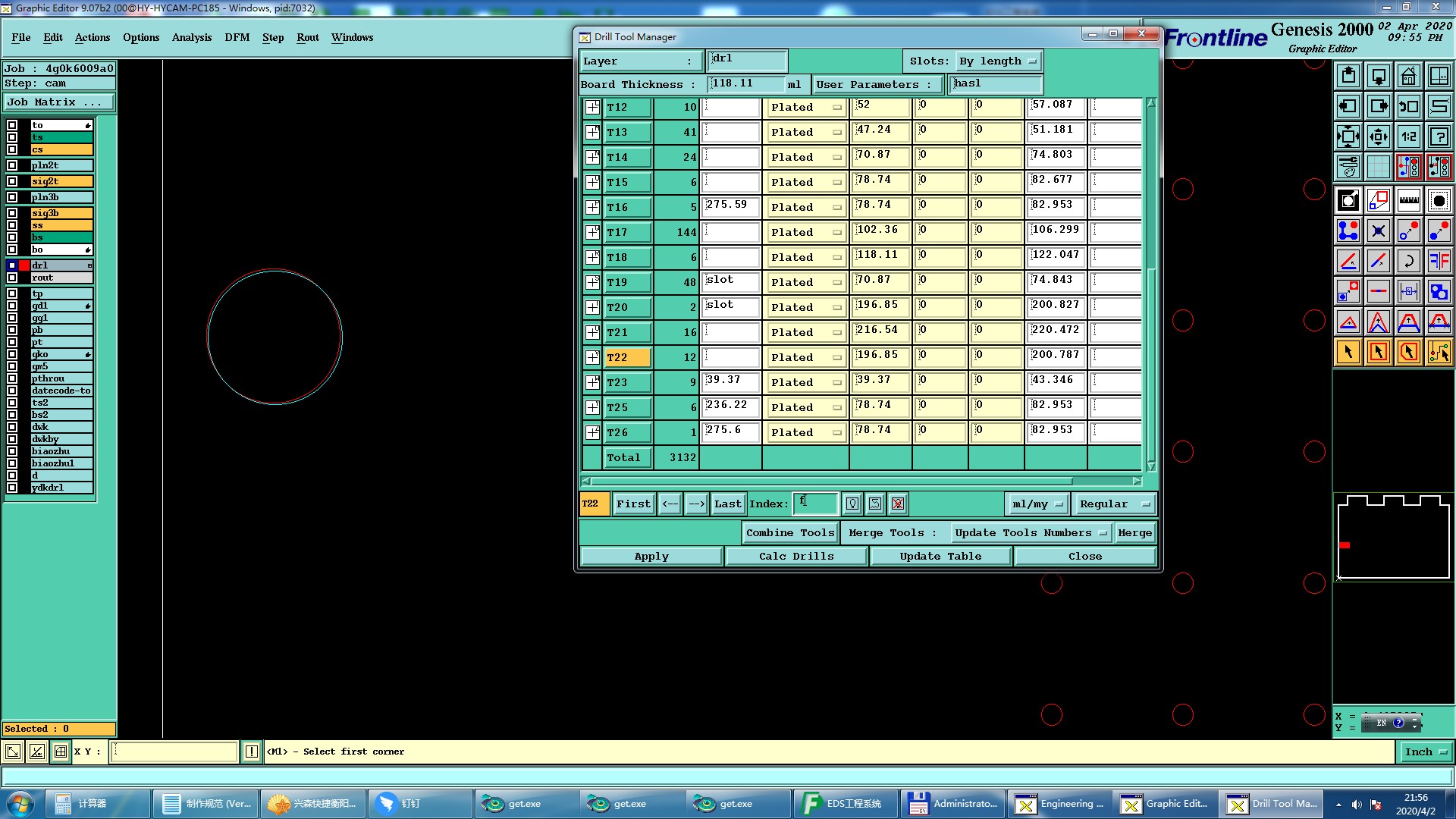Click the pan right icon

[x=1379, y=106]
